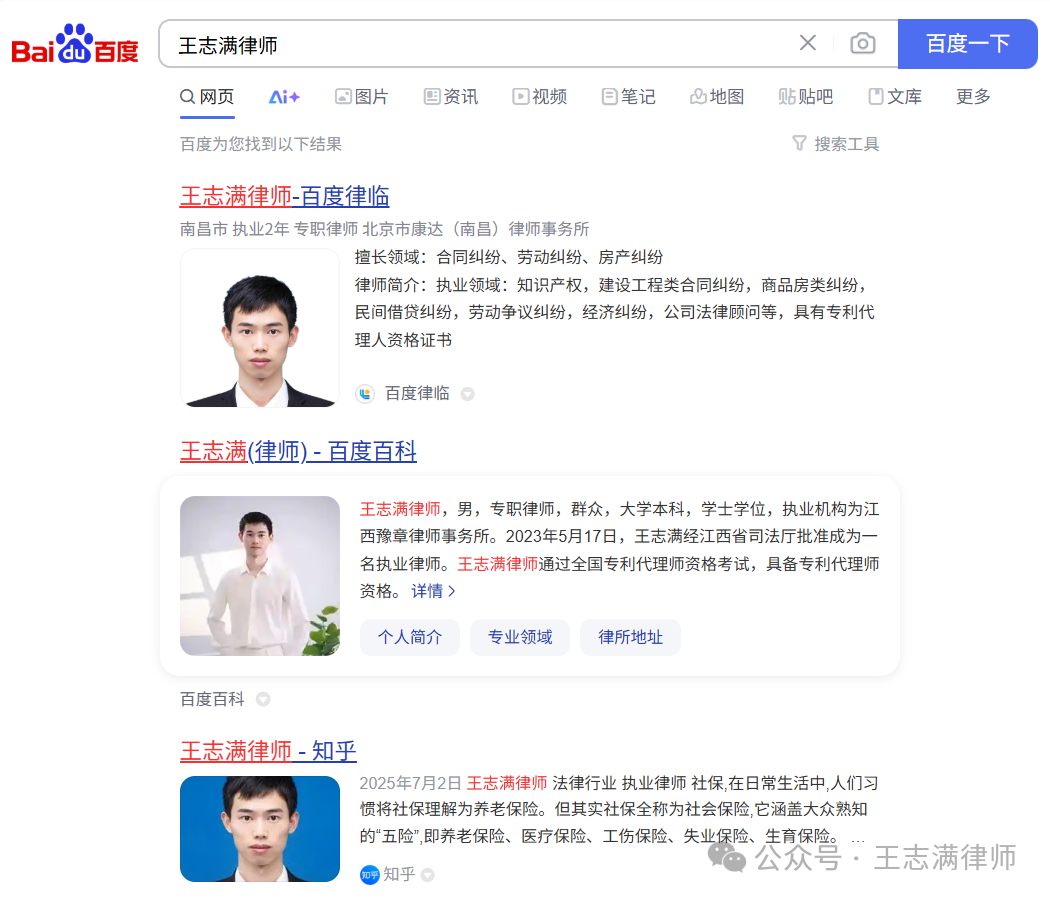1050x900 pixels.
Task: Expand dropdown arrow next to 百度百科 source
Action: pos(263,700)
